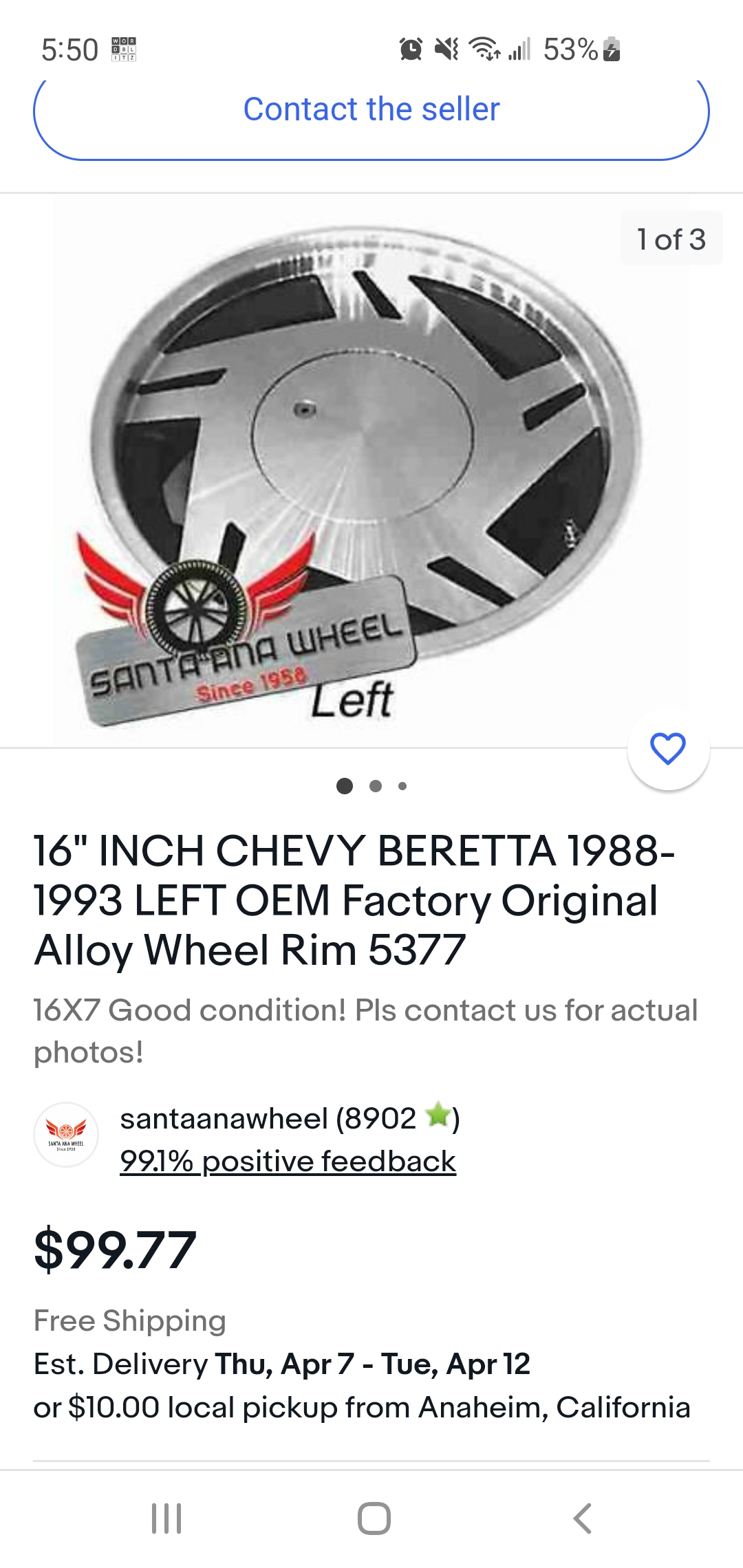Image resolution: width=743 pixels, height=1568 pixels.
Task: Open the santaanawheel seller name
Action: click(x=223, y=1118)
